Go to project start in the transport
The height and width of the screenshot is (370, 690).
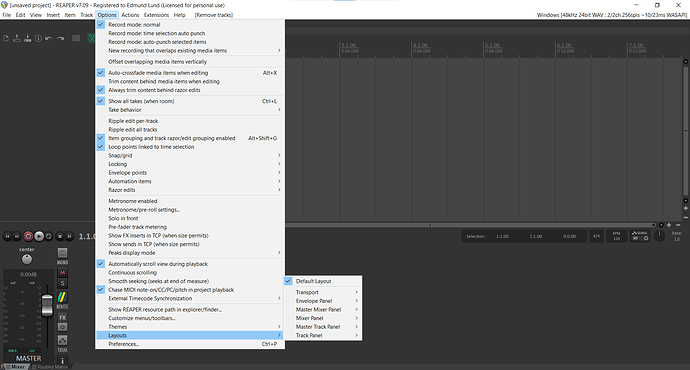coord(7,236)
